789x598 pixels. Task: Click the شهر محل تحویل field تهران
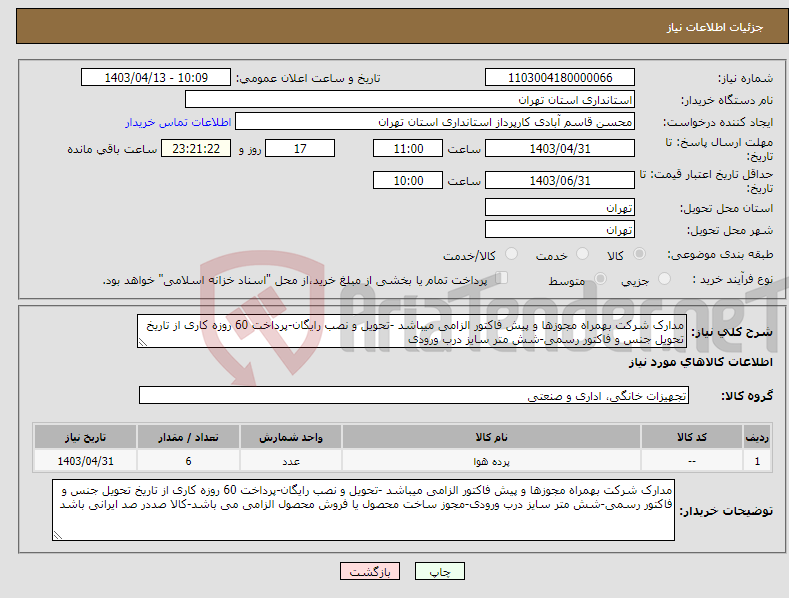click(560, 229)
